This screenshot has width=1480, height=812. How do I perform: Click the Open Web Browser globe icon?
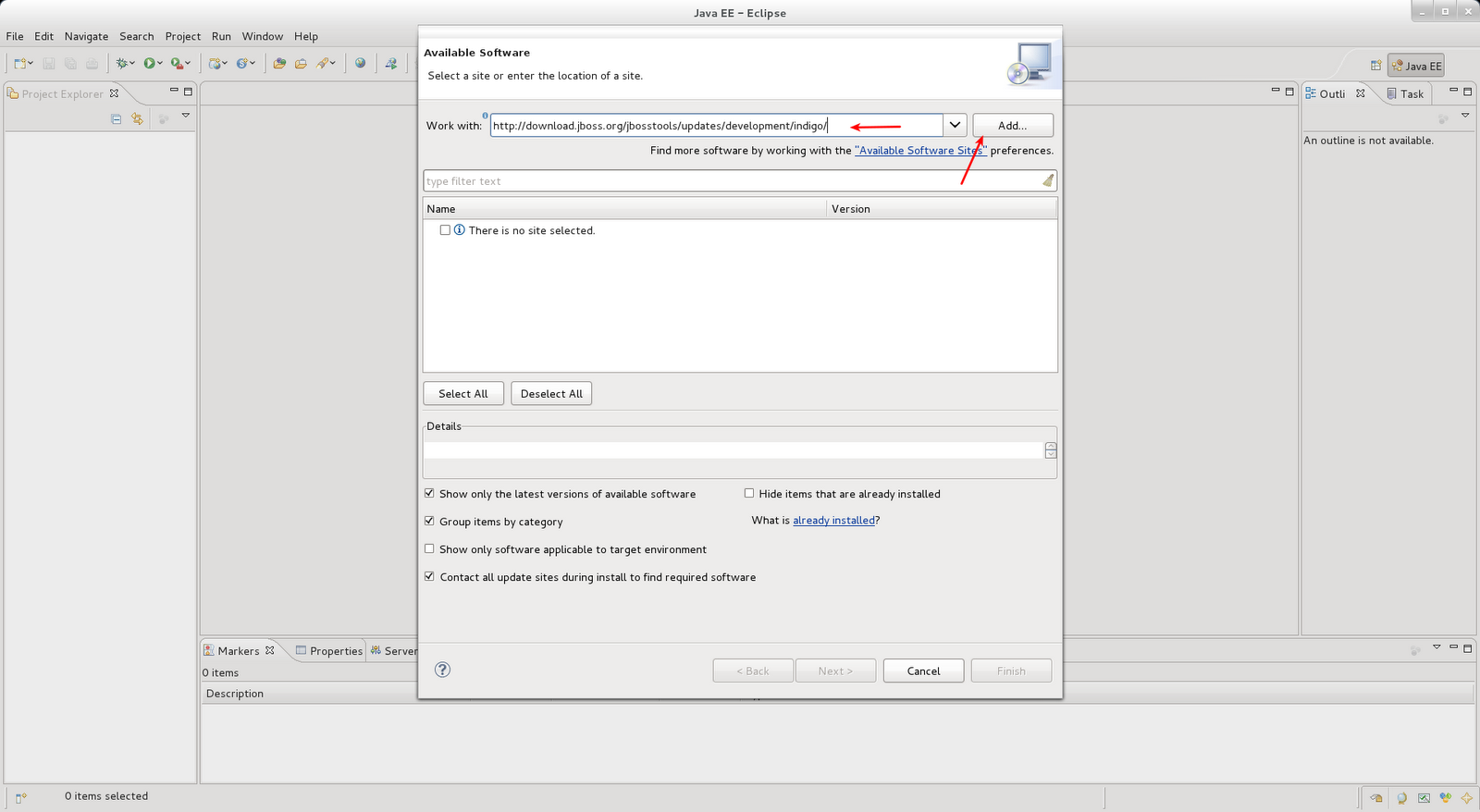360,64
